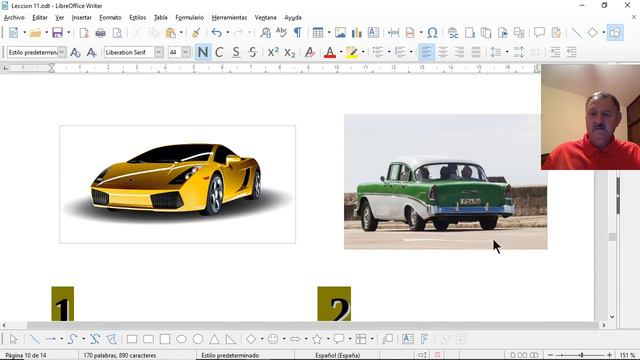Click the Open folder icon
Screen dimensions: 640x360
36,33
